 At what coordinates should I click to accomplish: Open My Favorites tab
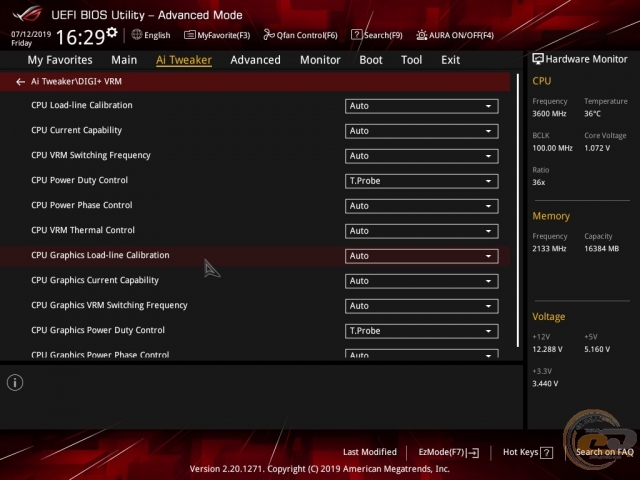[60, 60]
